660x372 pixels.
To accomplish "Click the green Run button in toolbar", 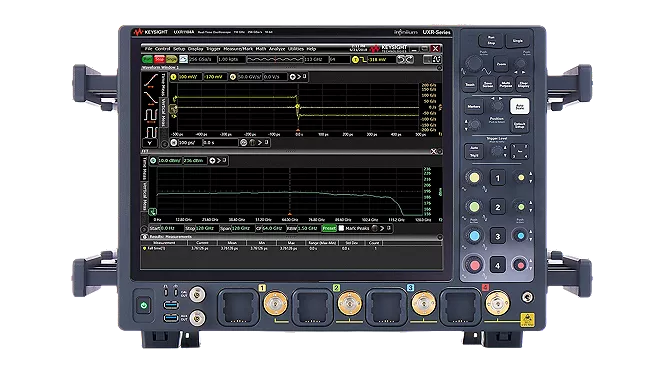I will click(x=147, y=59).
